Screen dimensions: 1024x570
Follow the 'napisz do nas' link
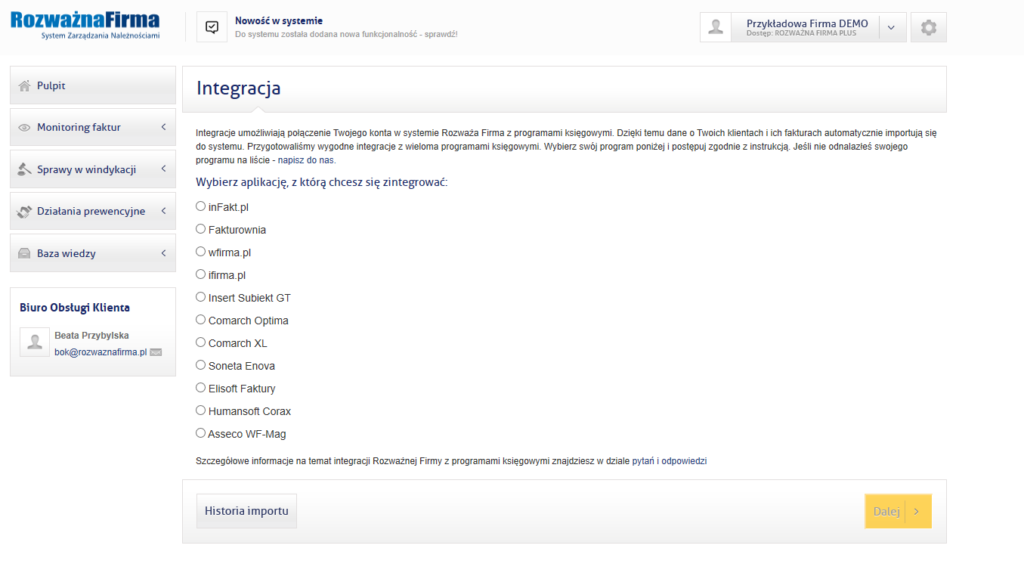click(x=306, y=160)
